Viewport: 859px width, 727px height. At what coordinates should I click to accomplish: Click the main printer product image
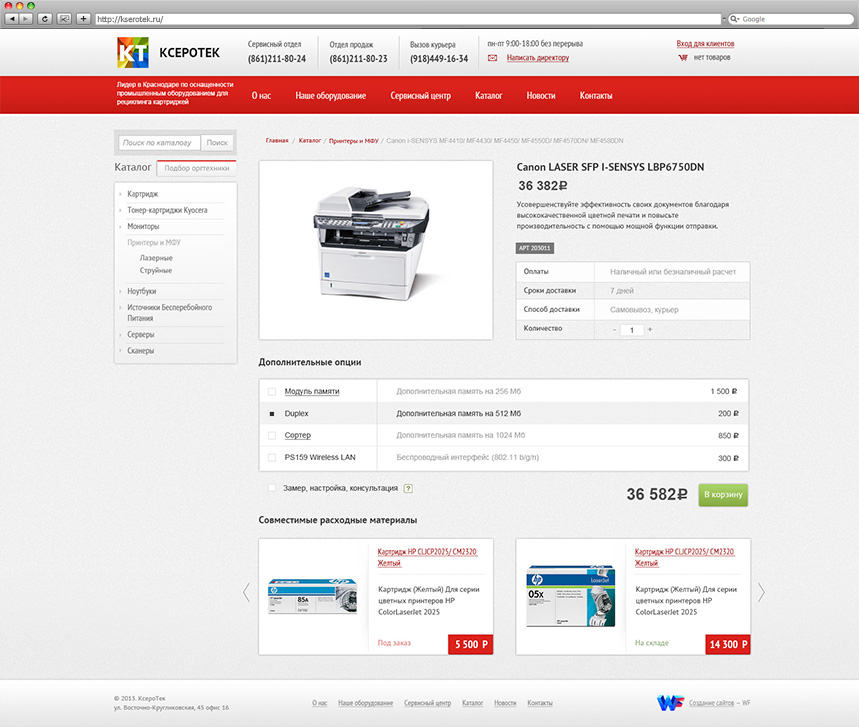(376, 250)
